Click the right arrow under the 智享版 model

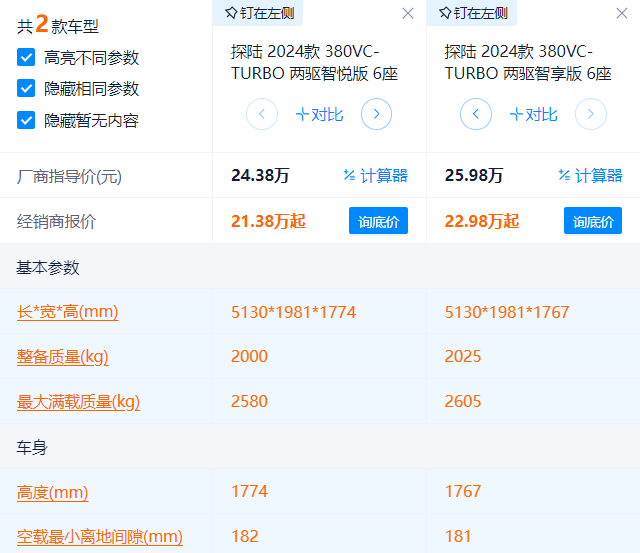(x=591, y=114)
